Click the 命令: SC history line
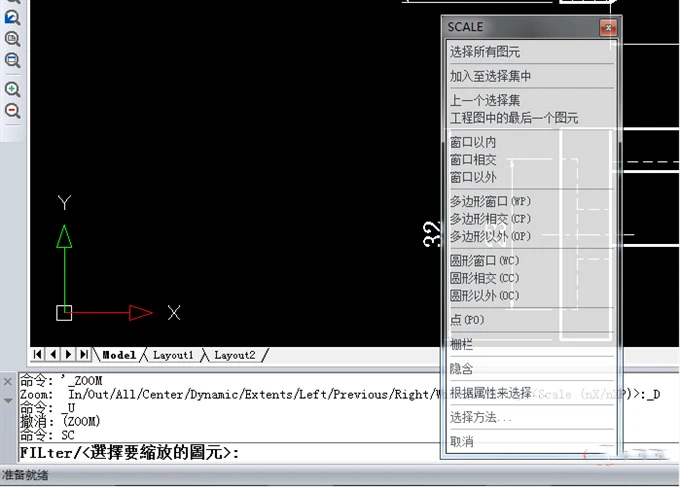This screenshot has height=487, width=680. pos(47,435)
